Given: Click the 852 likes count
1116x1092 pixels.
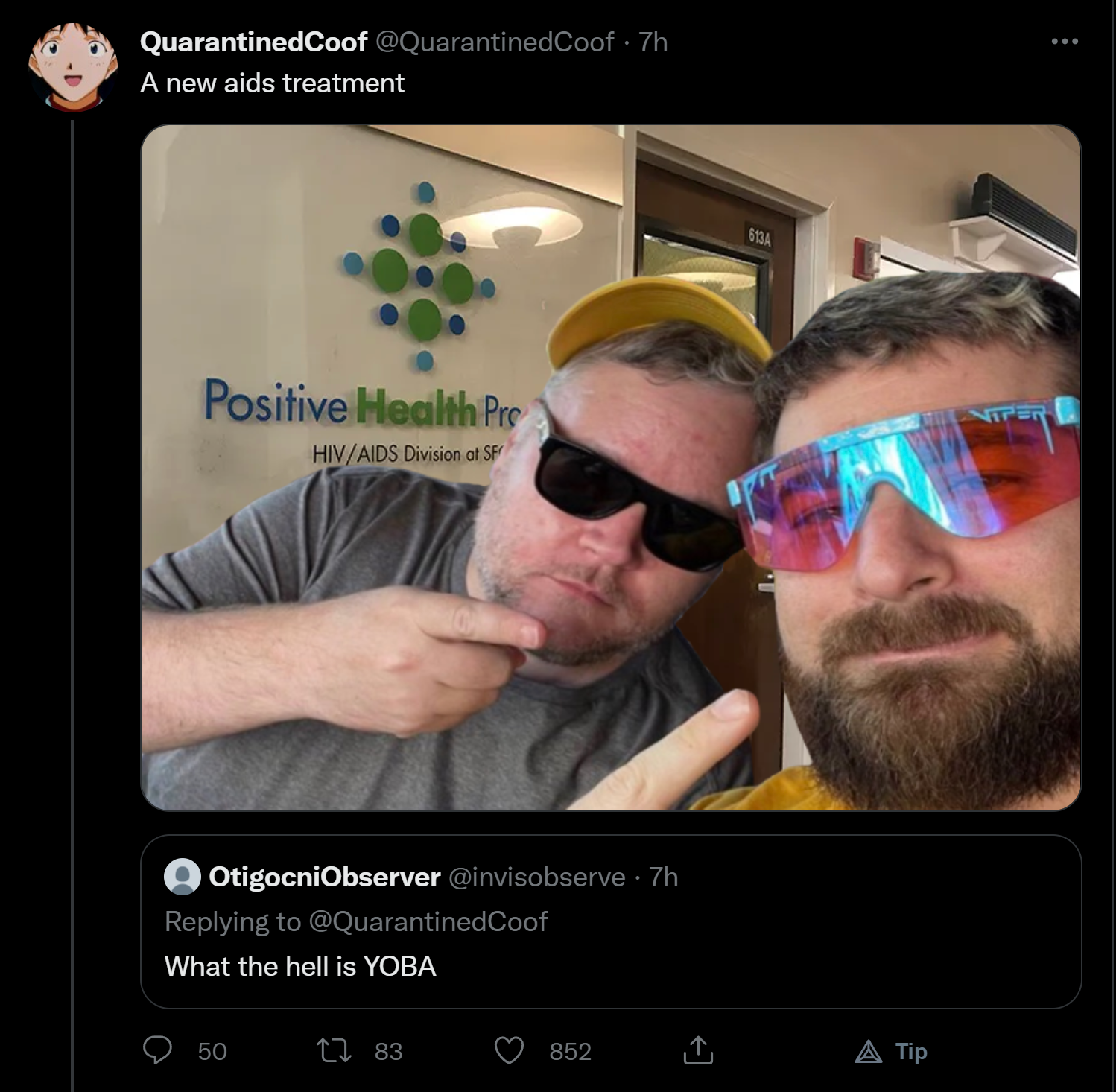Looking at the screenshot, I should 571,1051.
